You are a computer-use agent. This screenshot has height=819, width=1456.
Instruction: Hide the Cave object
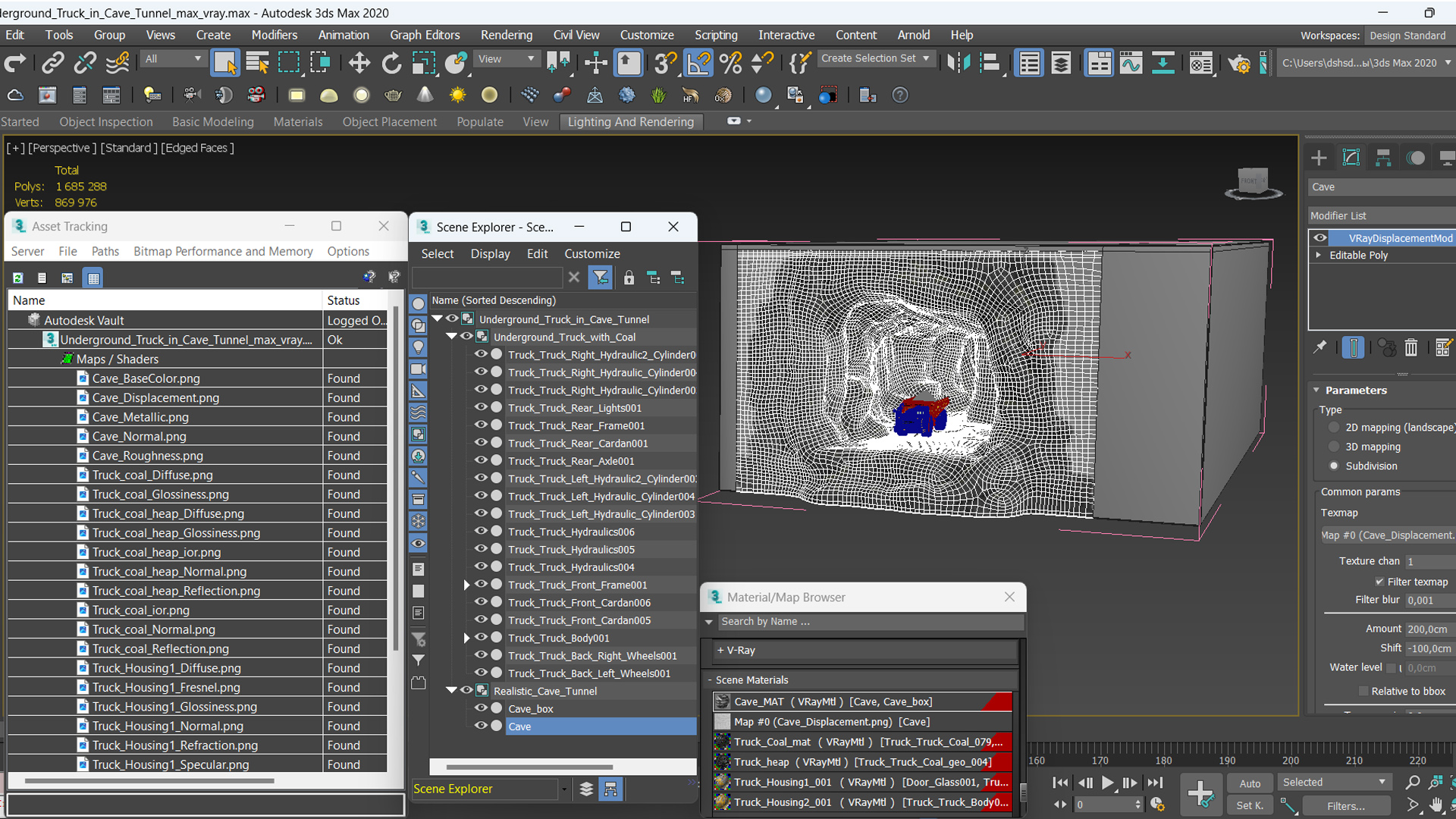pos(481,726)
